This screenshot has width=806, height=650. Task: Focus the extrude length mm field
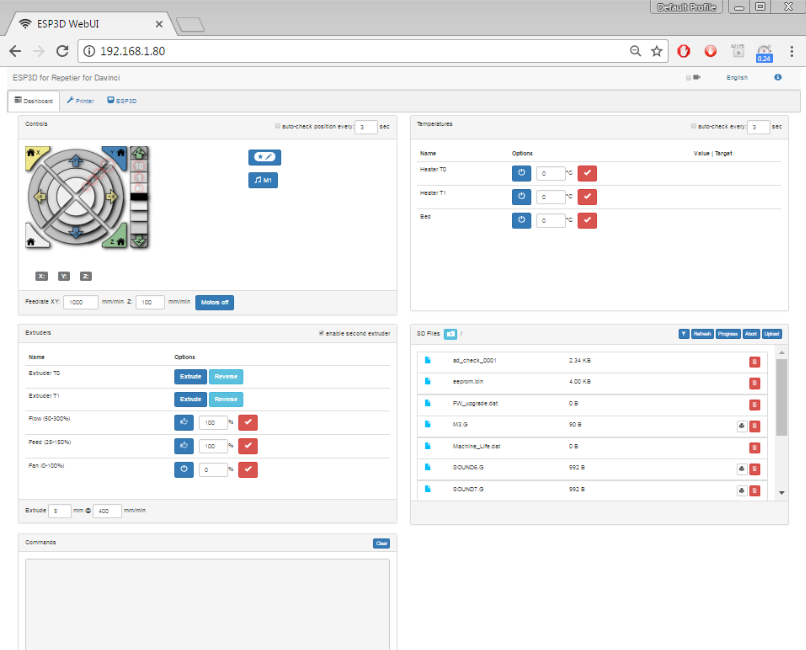click(x=60, y=511)
